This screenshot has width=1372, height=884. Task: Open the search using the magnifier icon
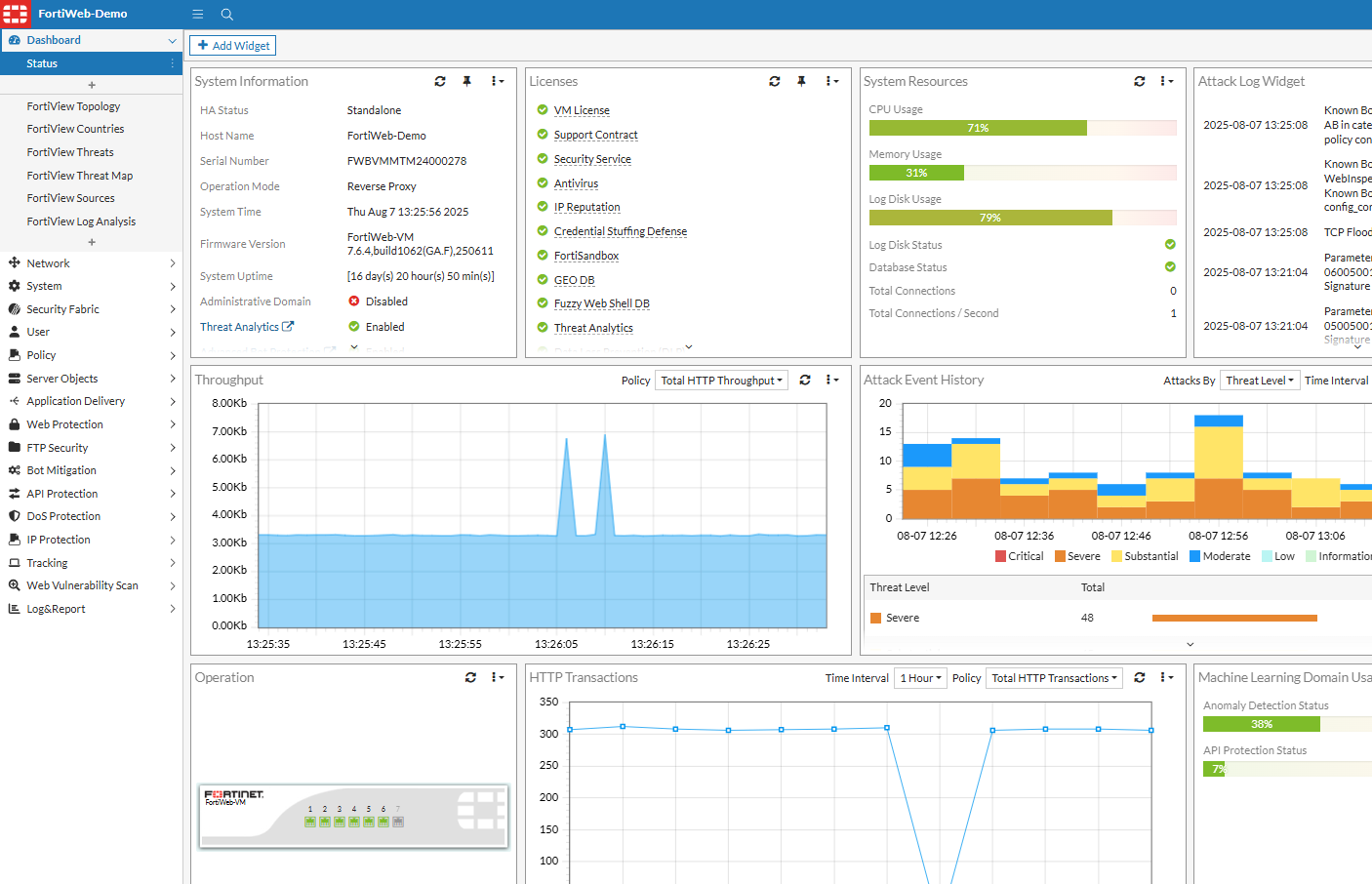226,15
